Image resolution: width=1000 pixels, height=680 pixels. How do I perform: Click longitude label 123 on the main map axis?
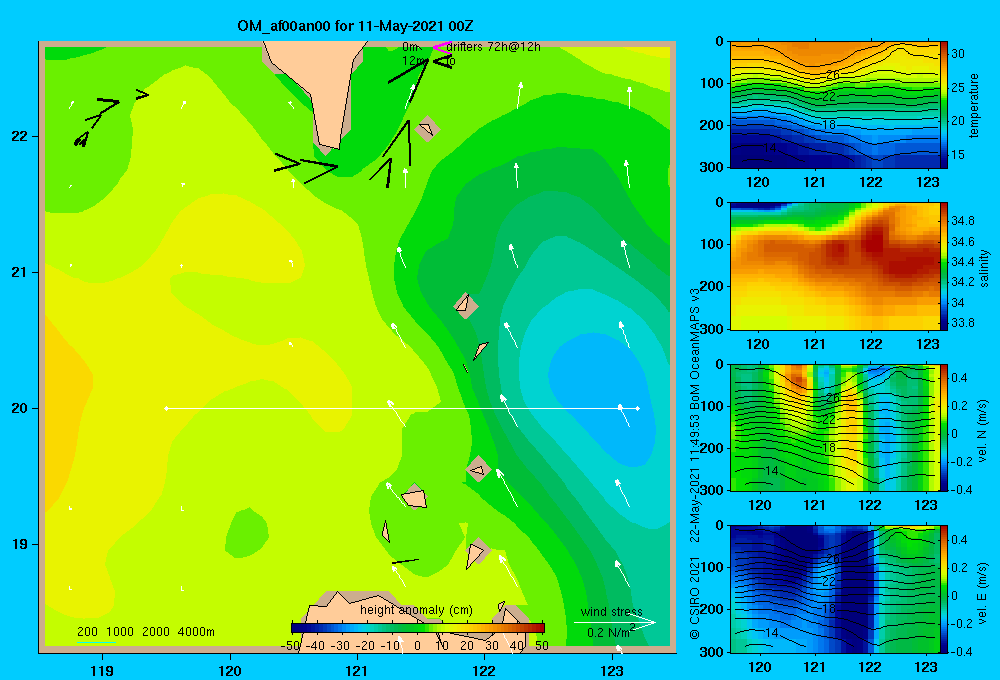tap(612, 671)
